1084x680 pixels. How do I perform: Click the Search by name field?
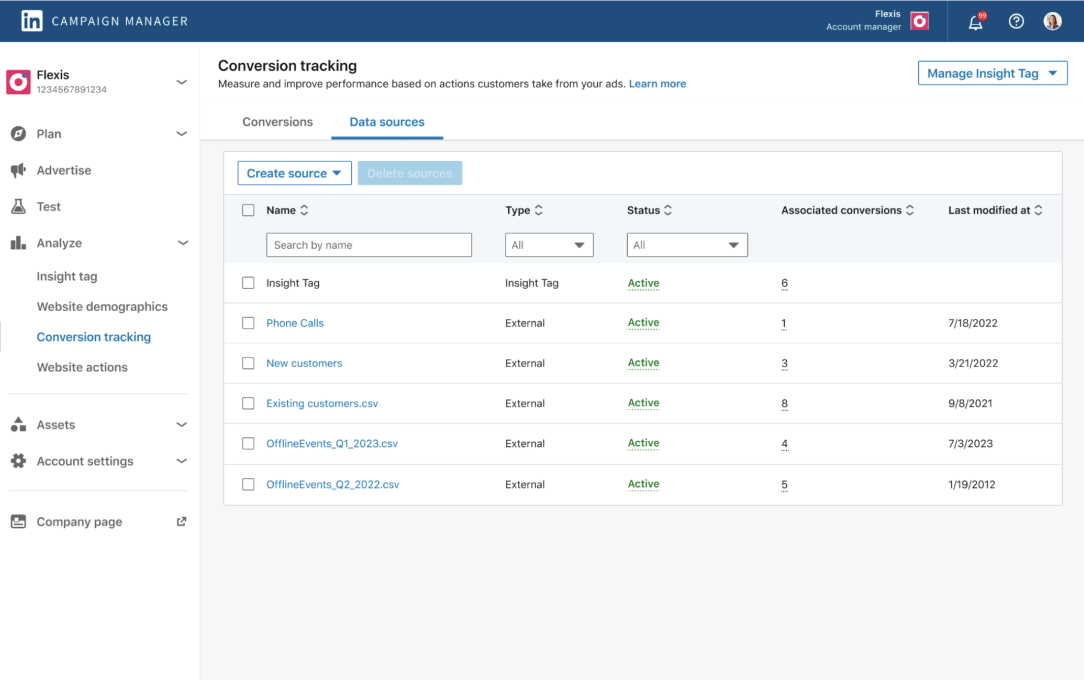pos(369,244)
